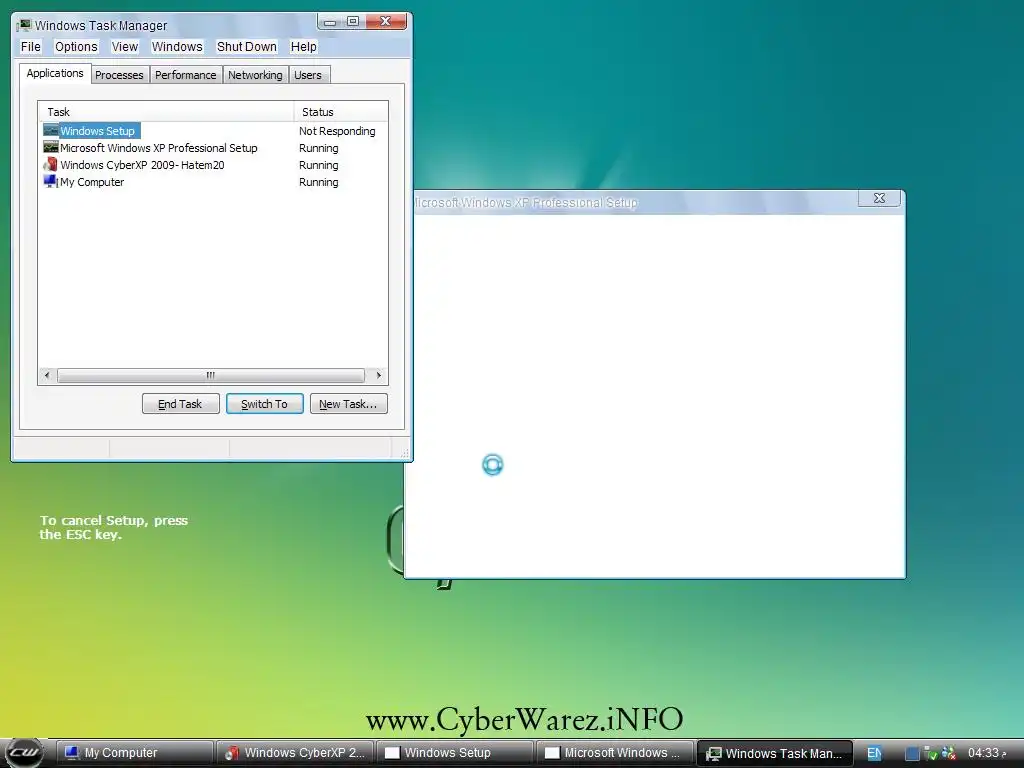Click the New Task... button
Image resolution: width=1024 pixels, height=768 pixels.
348,404
